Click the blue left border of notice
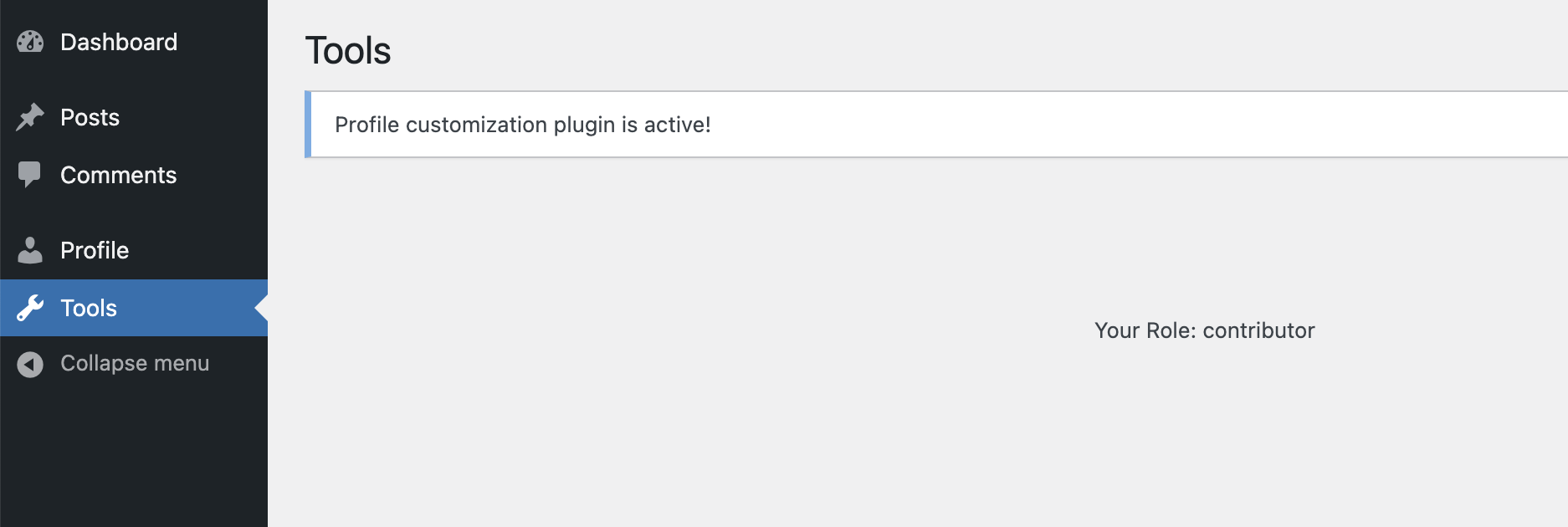Image resolution: width=1568 pixels, height=527 pixels. click(x=308, y=124)
